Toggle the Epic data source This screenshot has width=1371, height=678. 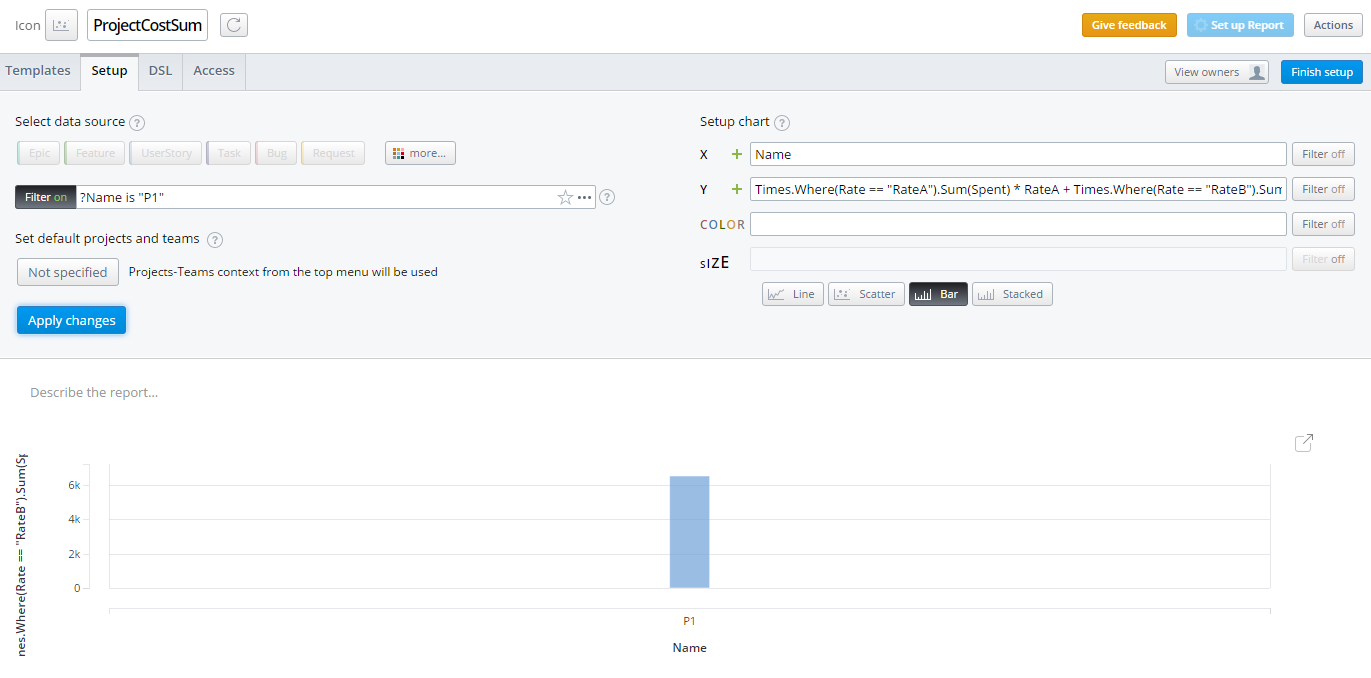(x=39, y=153)
